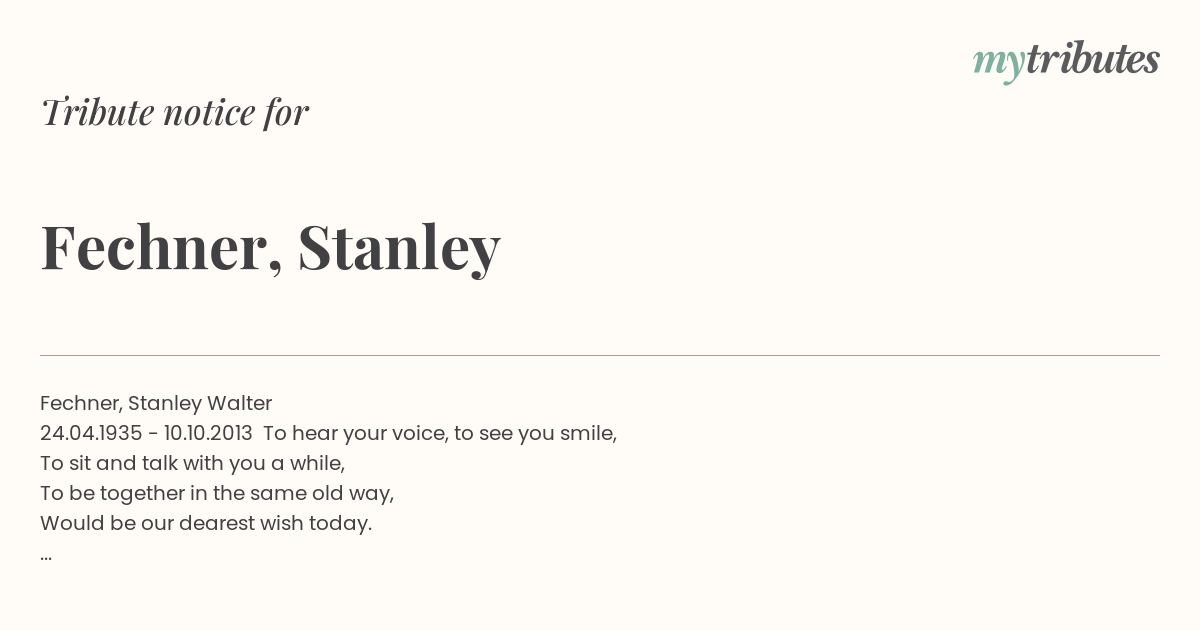The image size is (1200, 630).
Task: Click the line 'To sit and talk with you a while'
Action: click(x=192, y=463)
